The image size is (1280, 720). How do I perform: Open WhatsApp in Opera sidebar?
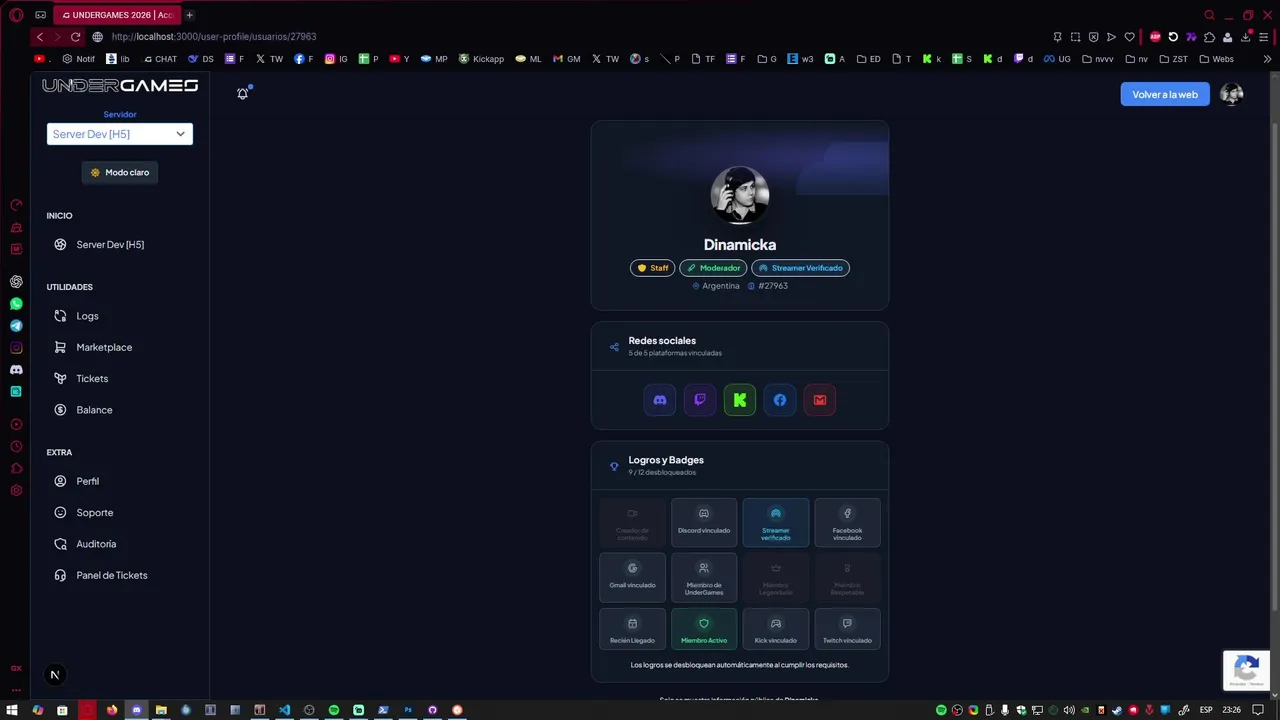[x=16, y=304]
